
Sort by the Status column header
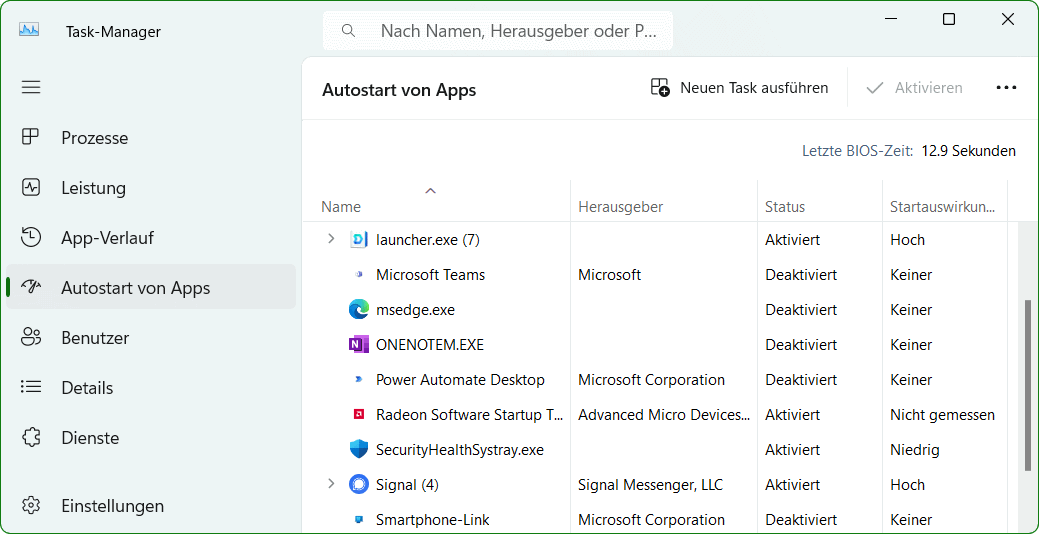coord(785,207)
